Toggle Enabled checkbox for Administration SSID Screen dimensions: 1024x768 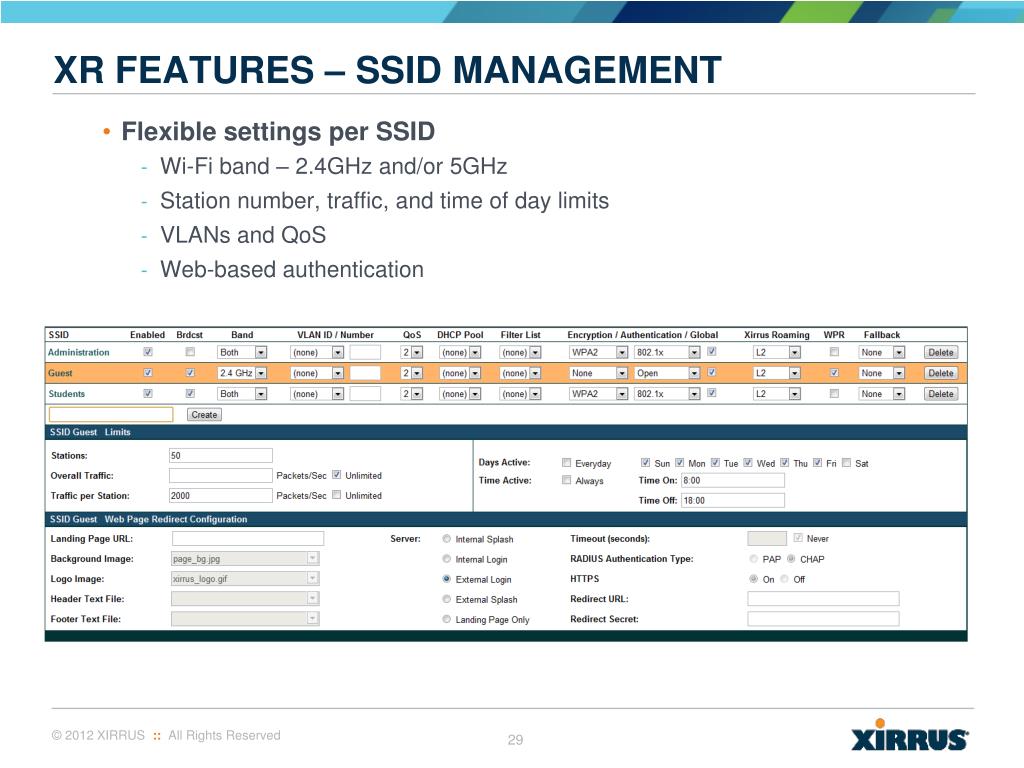148,351
